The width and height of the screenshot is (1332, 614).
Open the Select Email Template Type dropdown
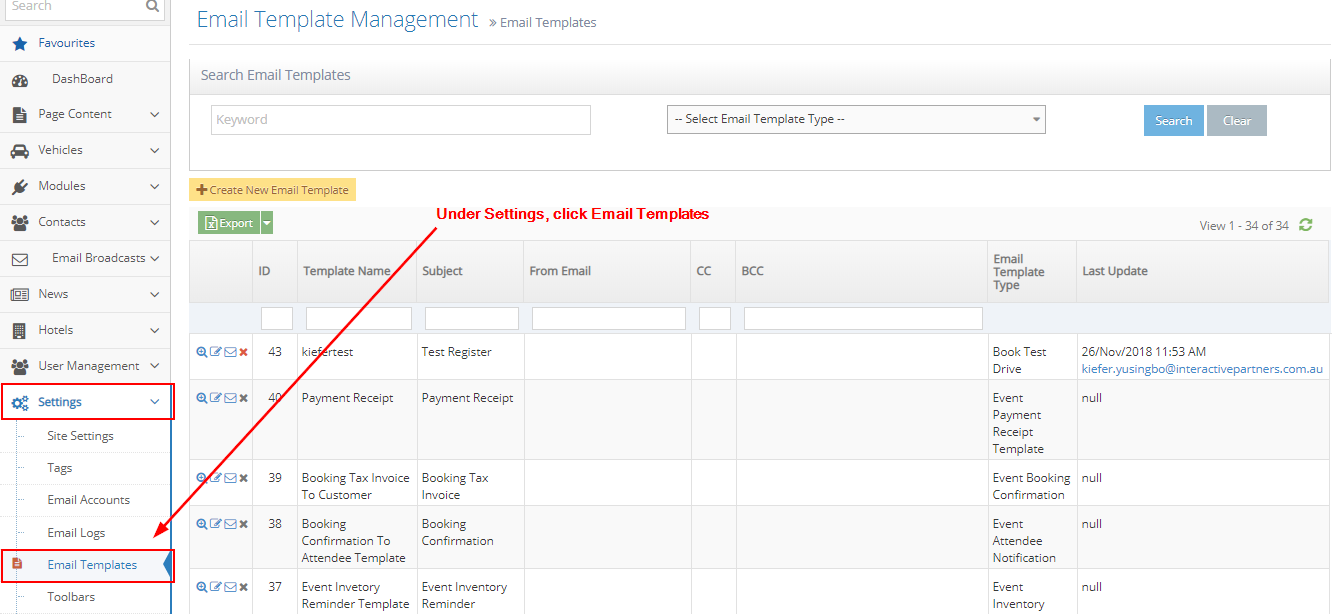tap(856, 119)
